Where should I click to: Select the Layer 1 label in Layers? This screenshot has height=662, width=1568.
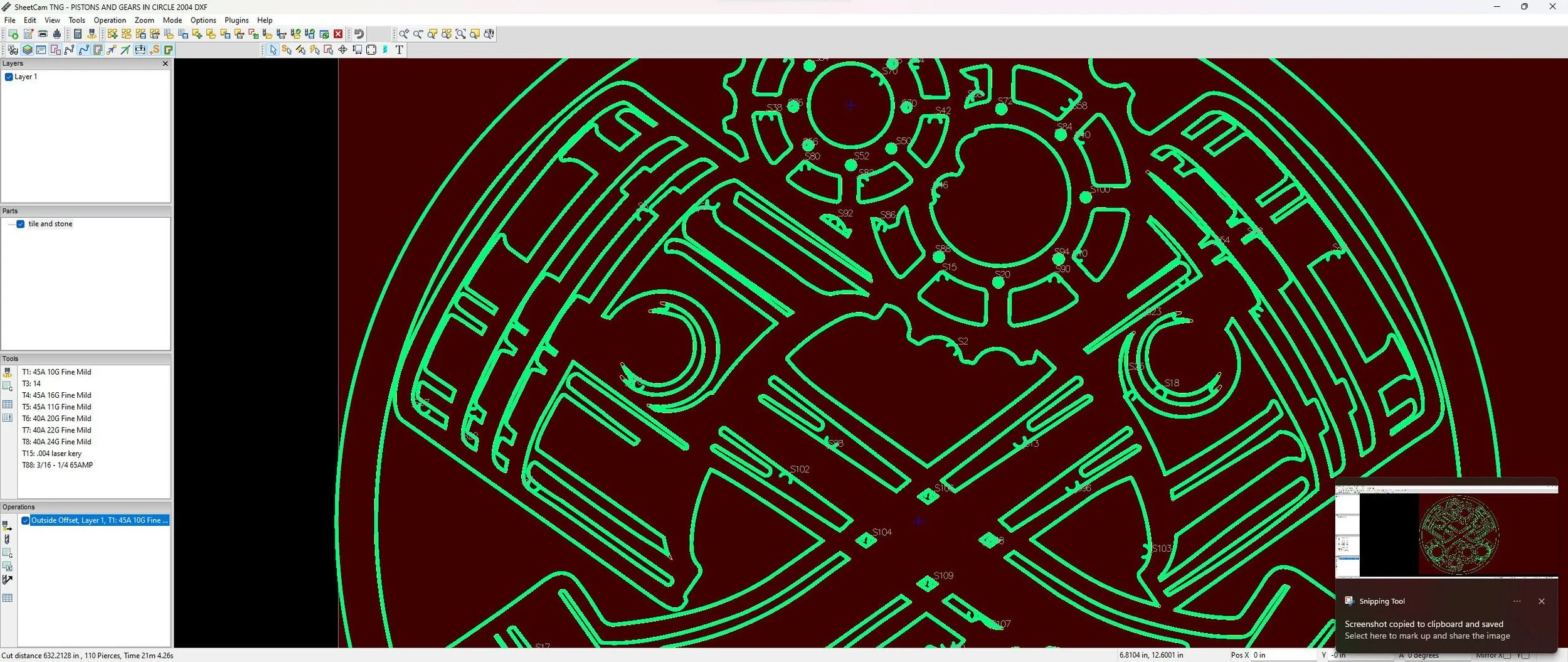tap(26, 77)
